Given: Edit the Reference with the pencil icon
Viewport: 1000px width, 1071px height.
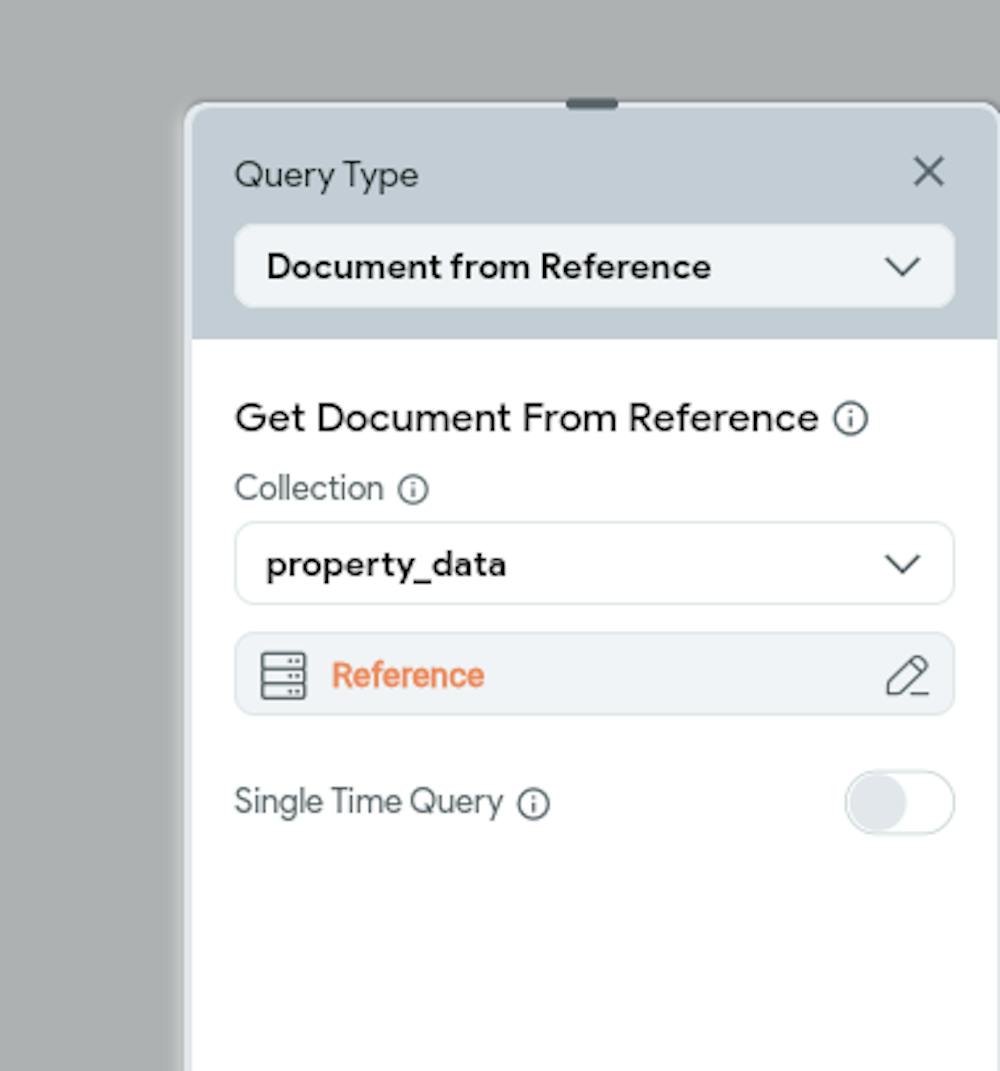Looking at the screenshot, I should (907, 676).
